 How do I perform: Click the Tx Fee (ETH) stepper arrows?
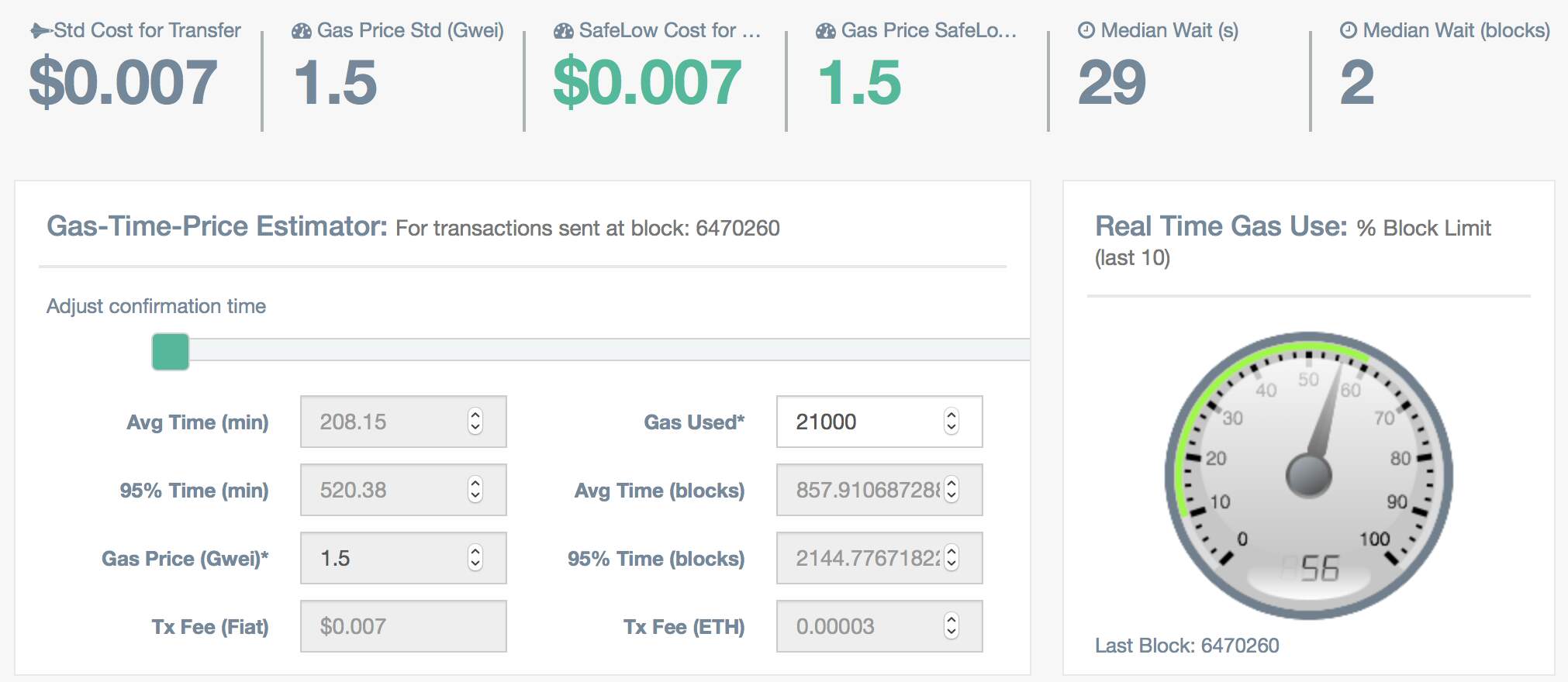pyautogui.click(x=952, y=626)
